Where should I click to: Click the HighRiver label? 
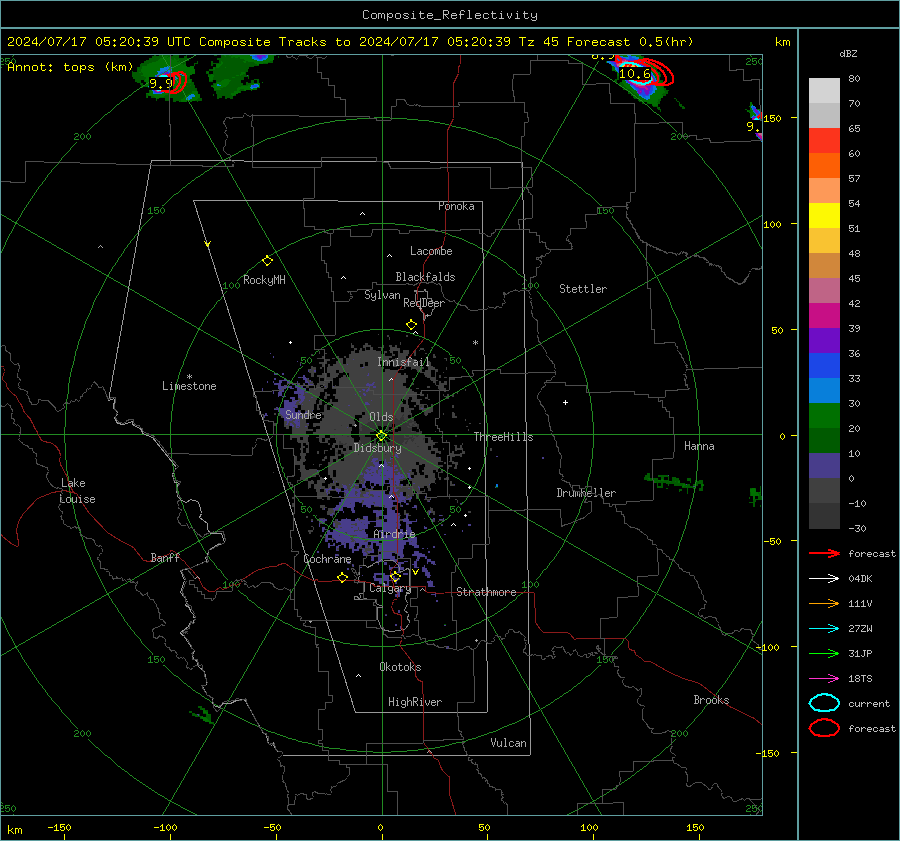click(415, 702)
